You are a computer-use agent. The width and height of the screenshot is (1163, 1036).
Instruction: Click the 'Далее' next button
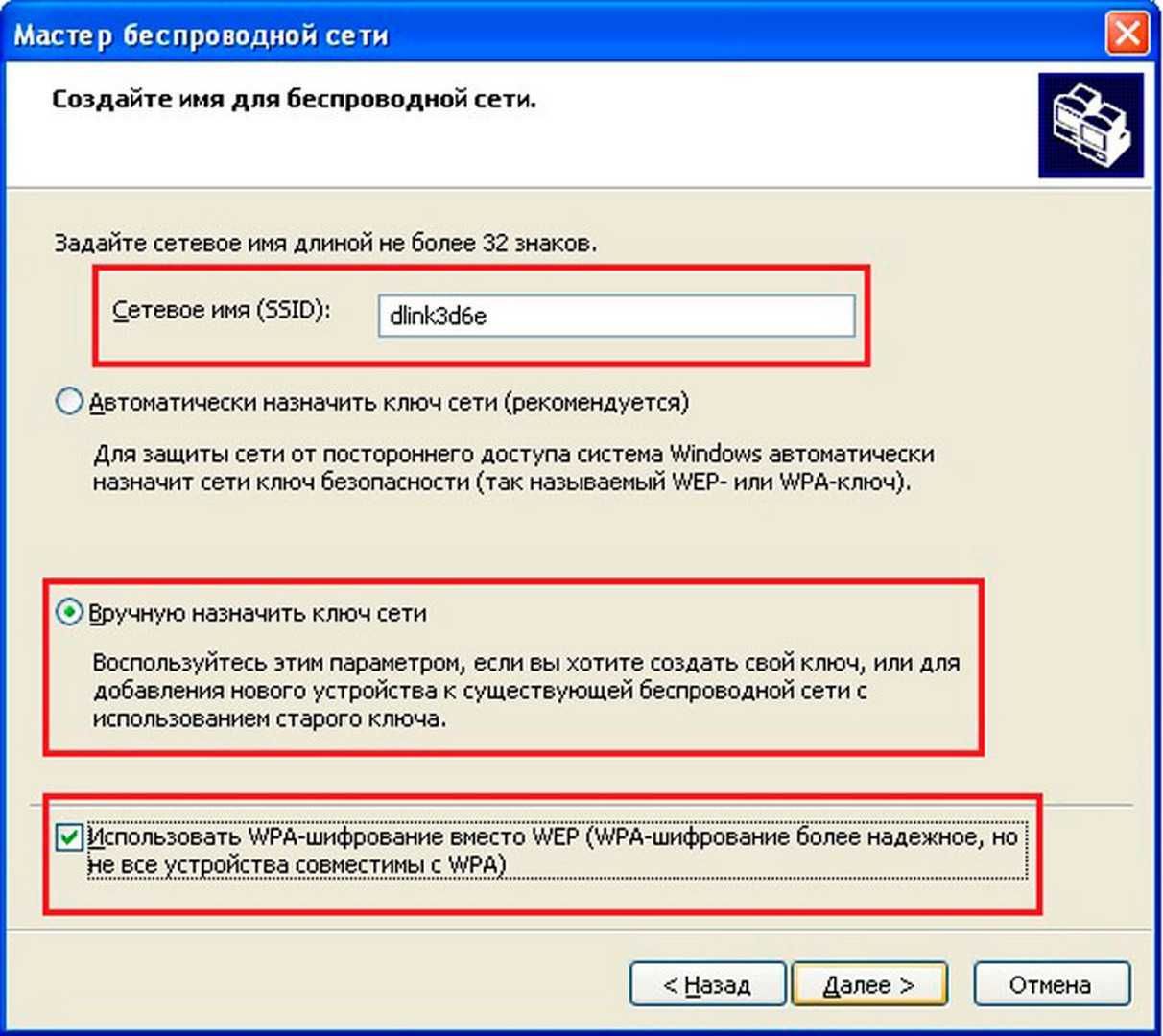(x=869, y=984)
